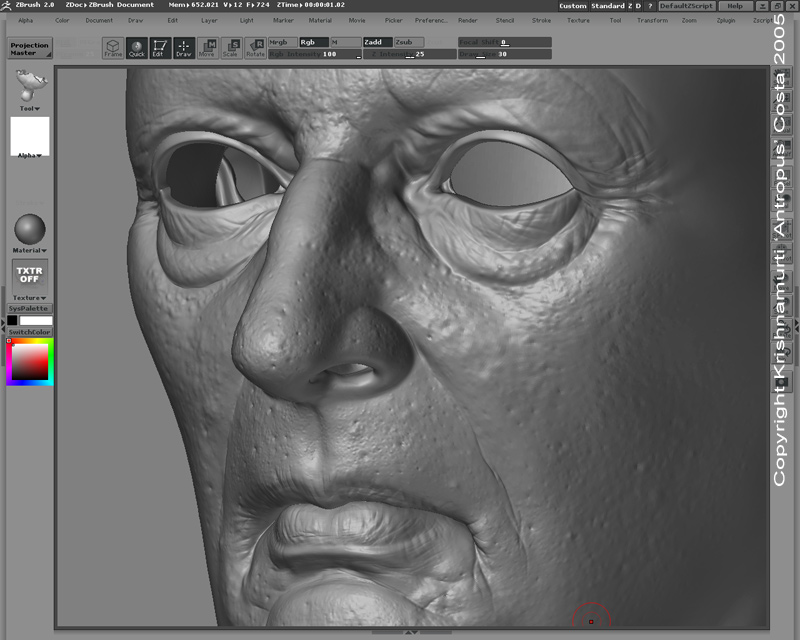Toggle the Frame mode icon
The width and height of the screenshot is (800, 640).
point(113,48)
